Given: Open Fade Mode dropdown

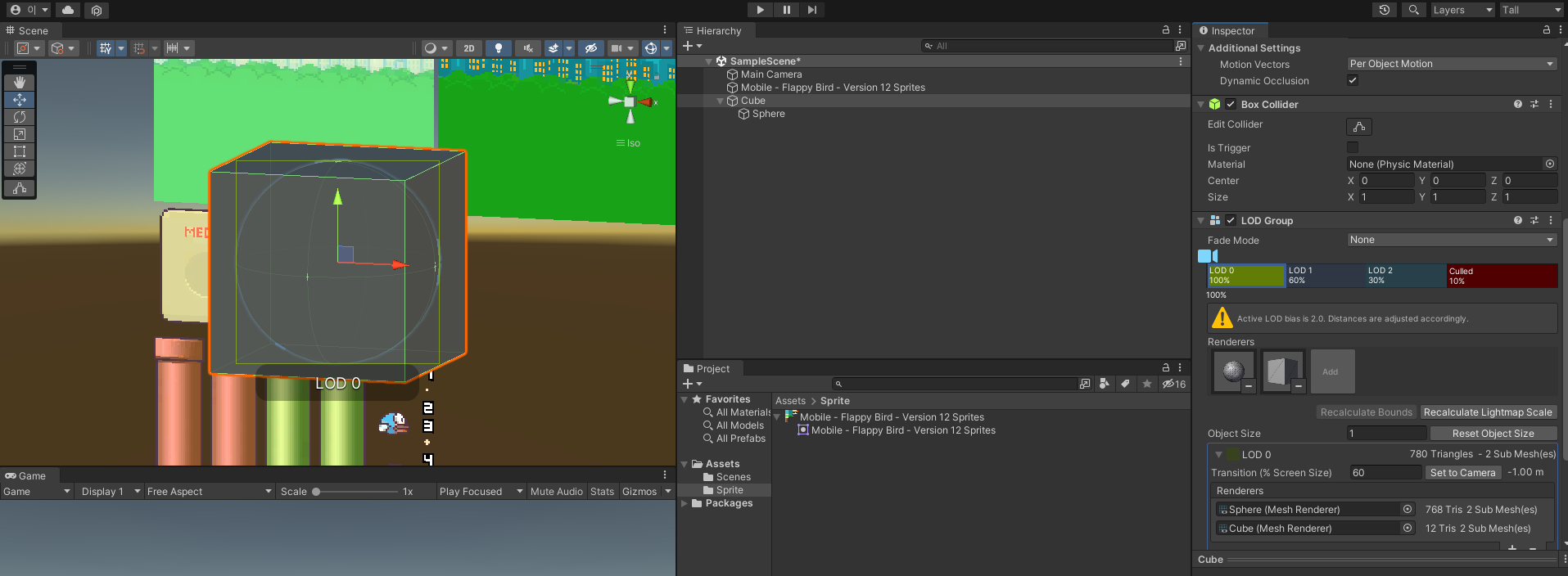Looking at the screenshot, I should click(x=1452, y=240).
